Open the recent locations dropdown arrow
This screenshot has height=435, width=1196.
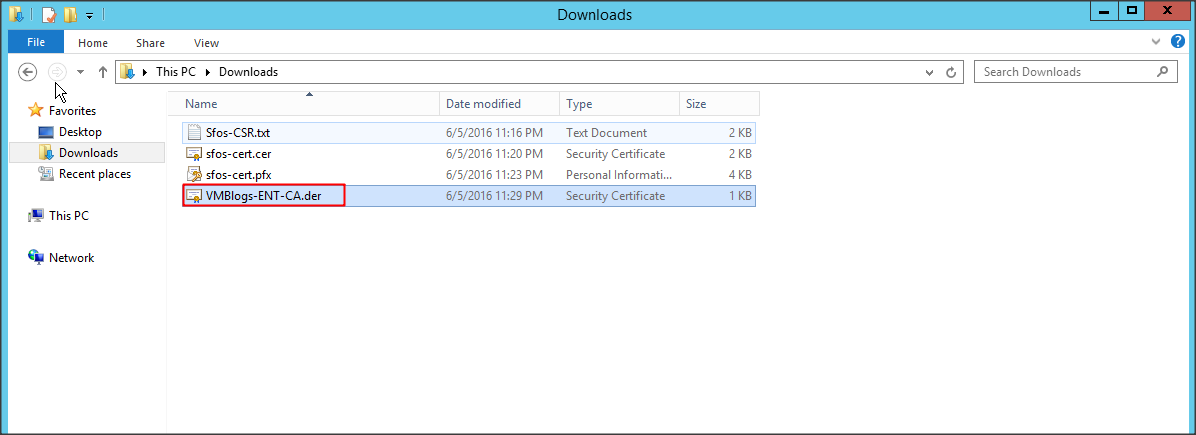point(80,72)
